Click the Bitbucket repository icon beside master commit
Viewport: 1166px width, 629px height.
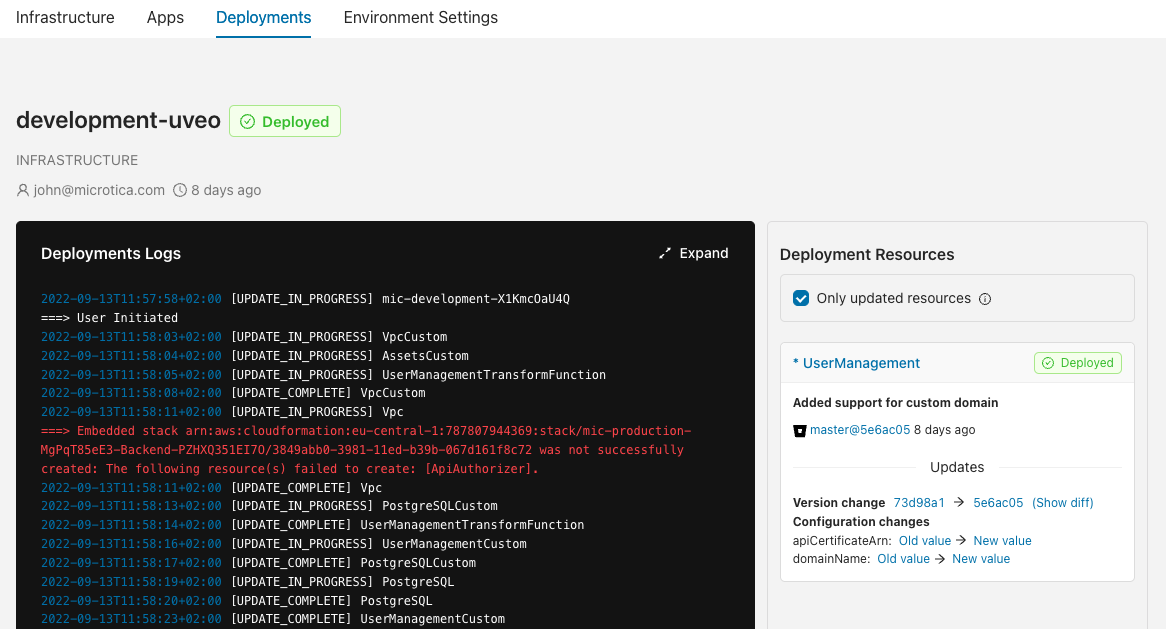pos(799,430)
